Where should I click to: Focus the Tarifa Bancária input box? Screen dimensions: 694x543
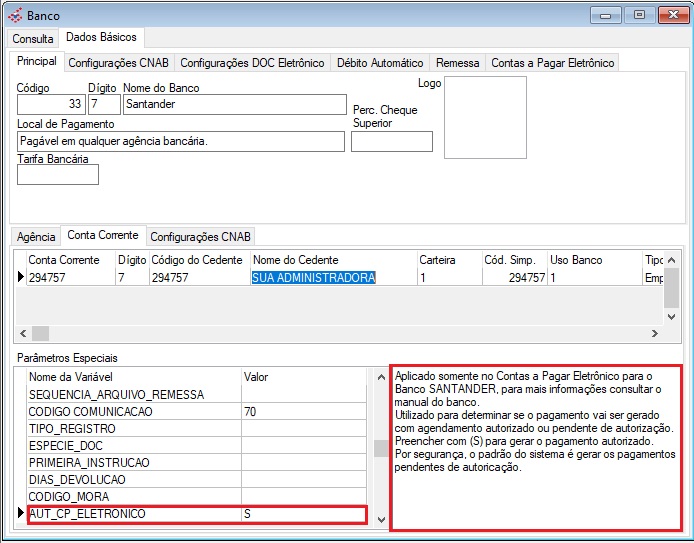(x=58, y=175)
